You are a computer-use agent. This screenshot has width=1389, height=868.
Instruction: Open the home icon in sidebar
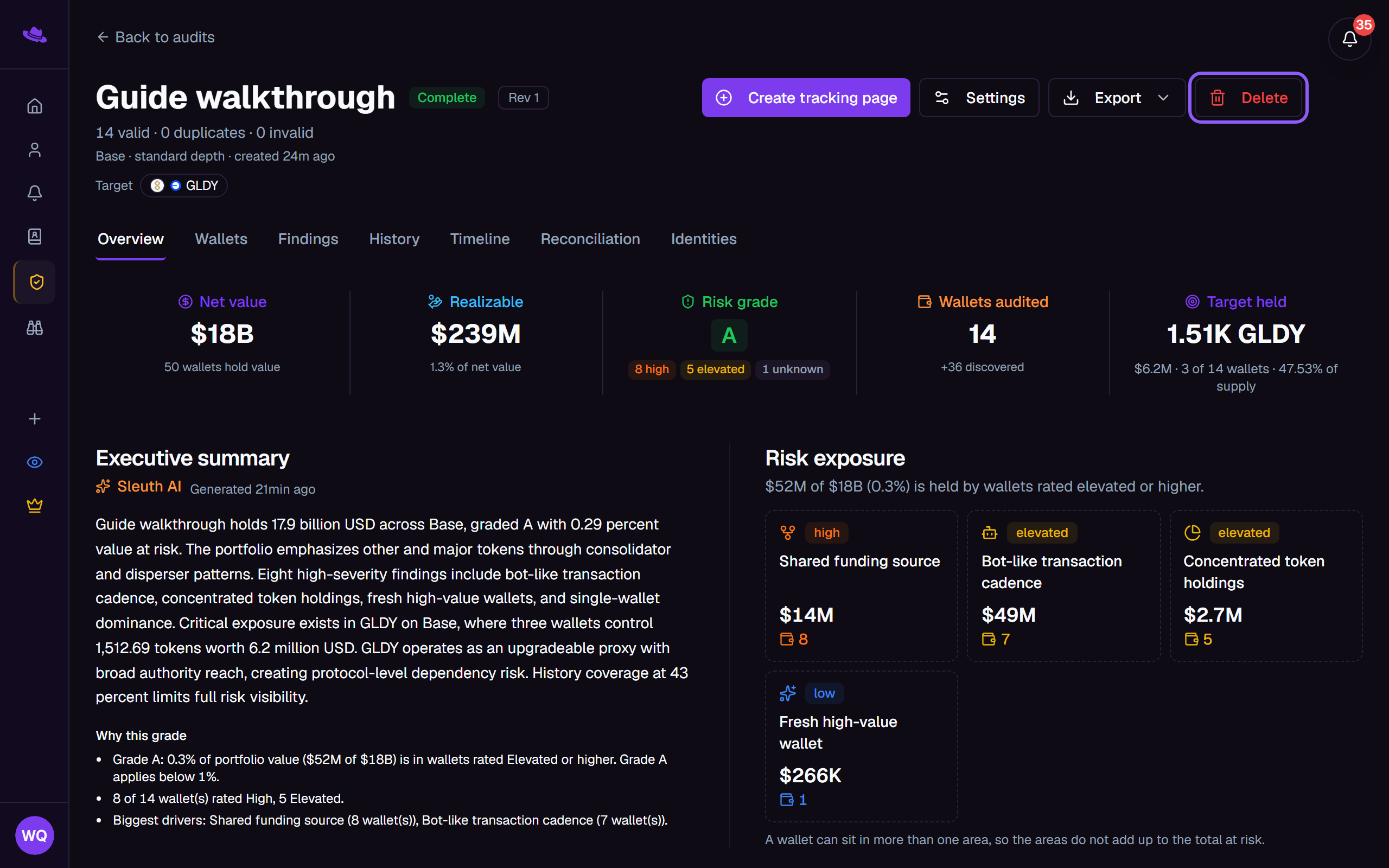(34, 106)
